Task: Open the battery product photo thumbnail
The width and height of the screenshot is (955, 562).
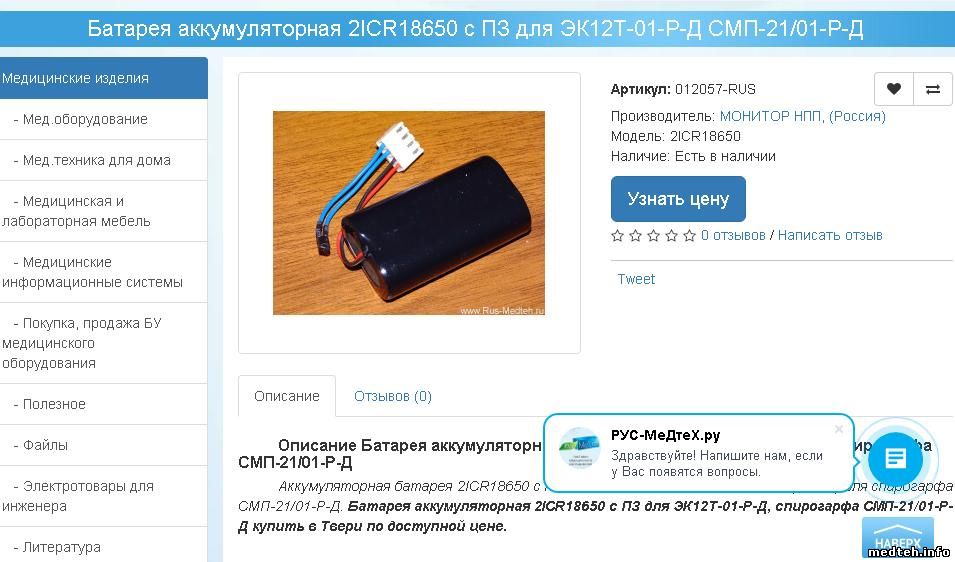Action: tap(409, 213)
